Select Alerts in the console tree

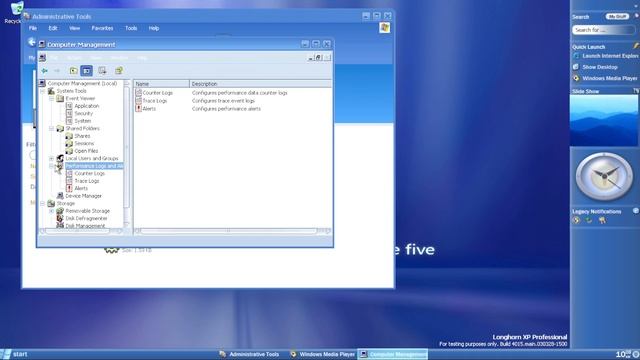pyautogui.click(x=81, y=188)
